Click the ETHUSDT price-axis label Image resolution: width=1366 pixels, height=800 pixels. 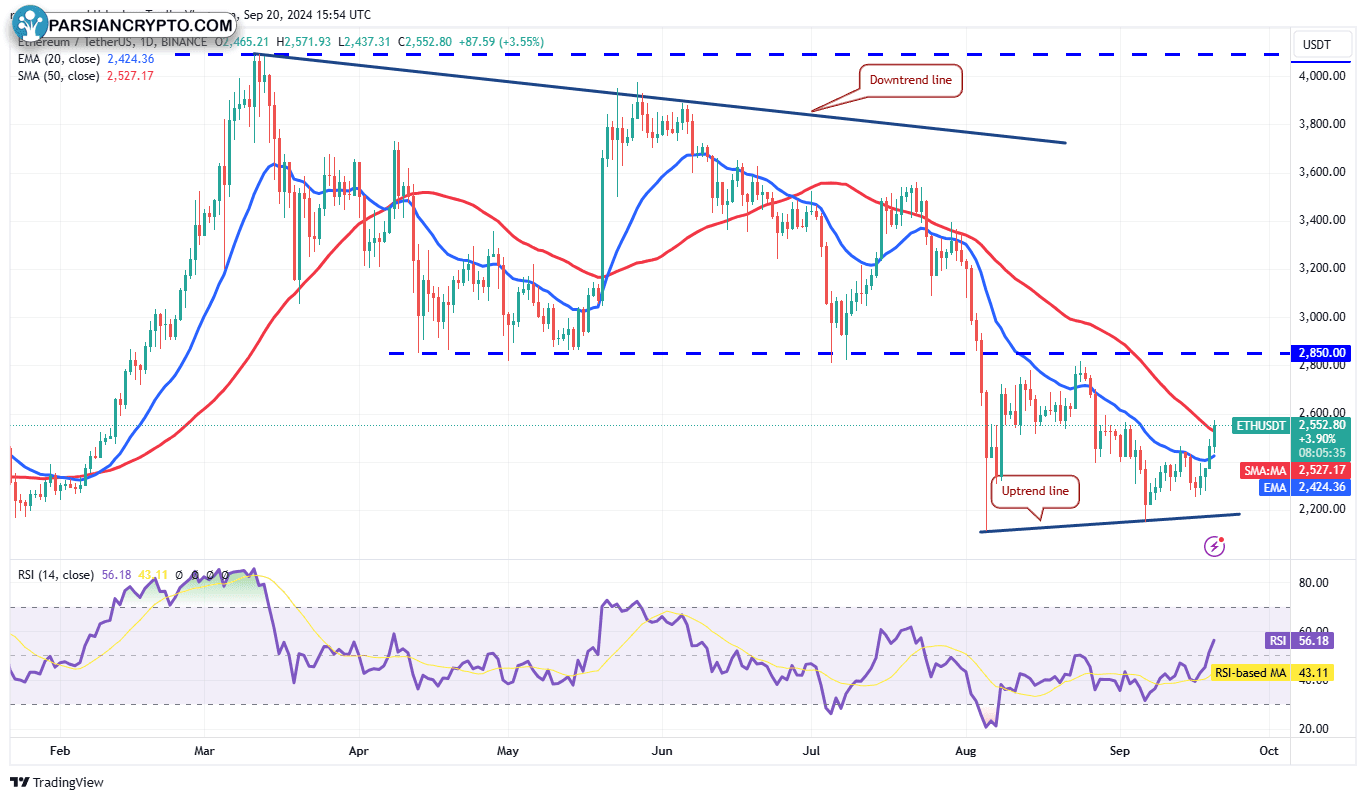1262,425
